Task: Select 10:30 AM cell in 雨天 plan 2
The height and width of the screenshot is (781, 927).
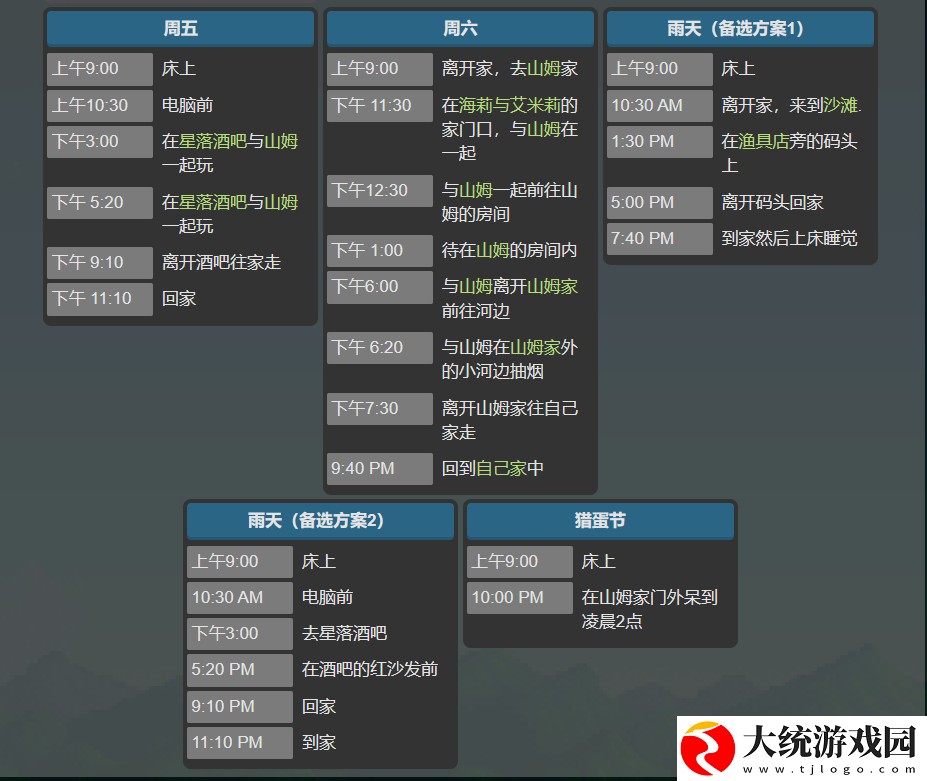Action: [240, 597]
